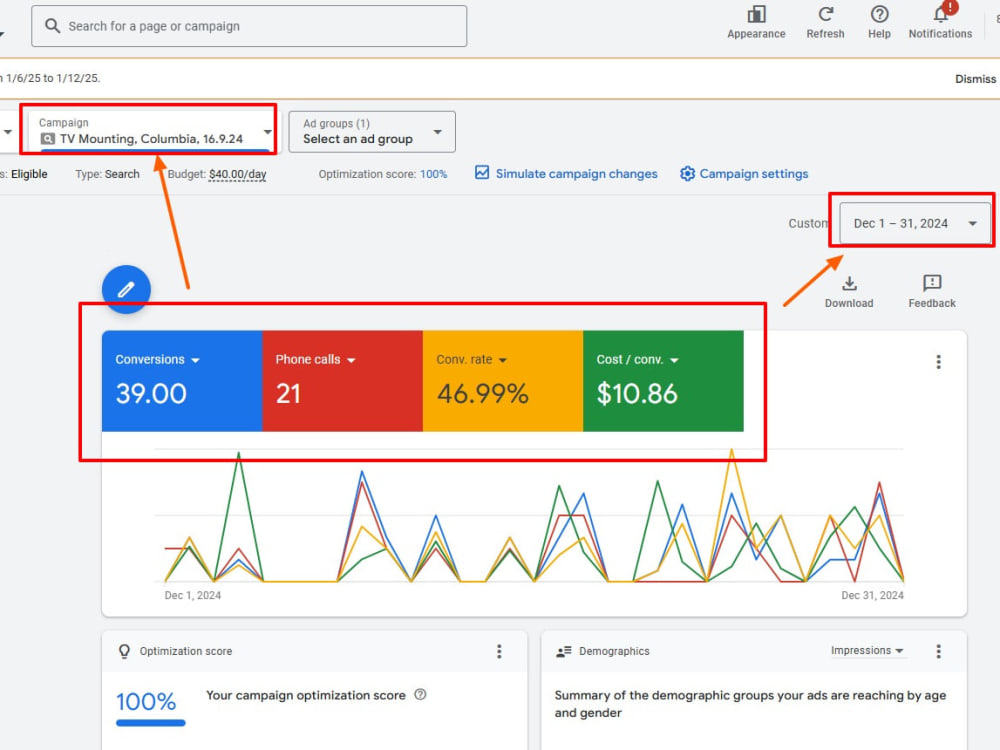The width and height of the screenshot is (1000, 750).
Task: Open the date range dropdown Dec 1 – 31, 2024
Action: pos(915,223)
